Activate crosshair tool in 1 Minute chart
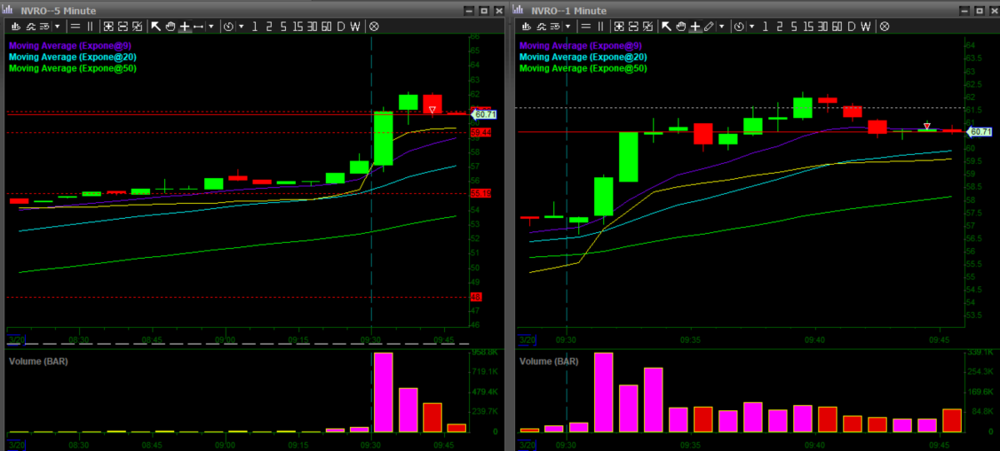The image size is (1000, 451). [x=693, y=26]
